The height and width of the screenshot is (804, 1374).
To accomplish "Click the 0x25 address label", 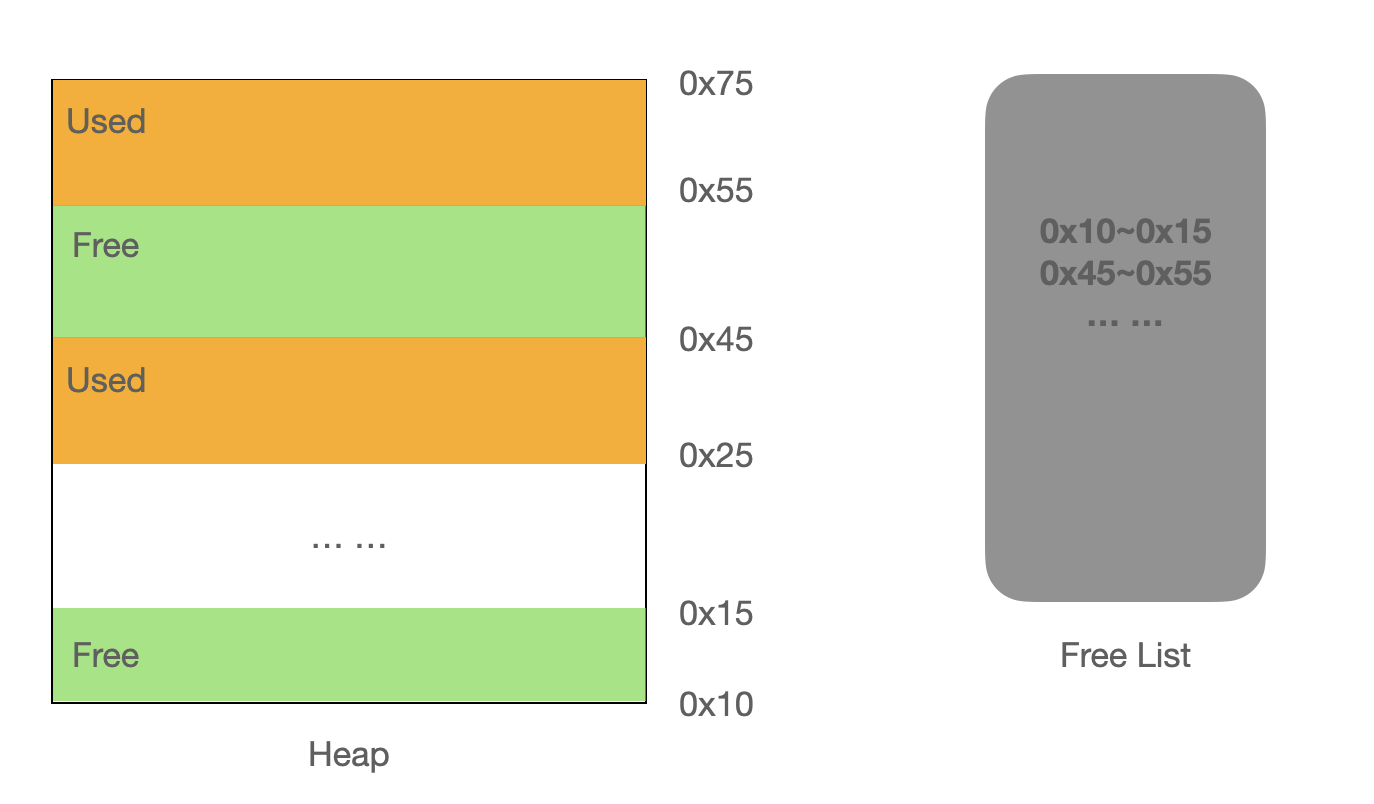I will pos(716,456).
